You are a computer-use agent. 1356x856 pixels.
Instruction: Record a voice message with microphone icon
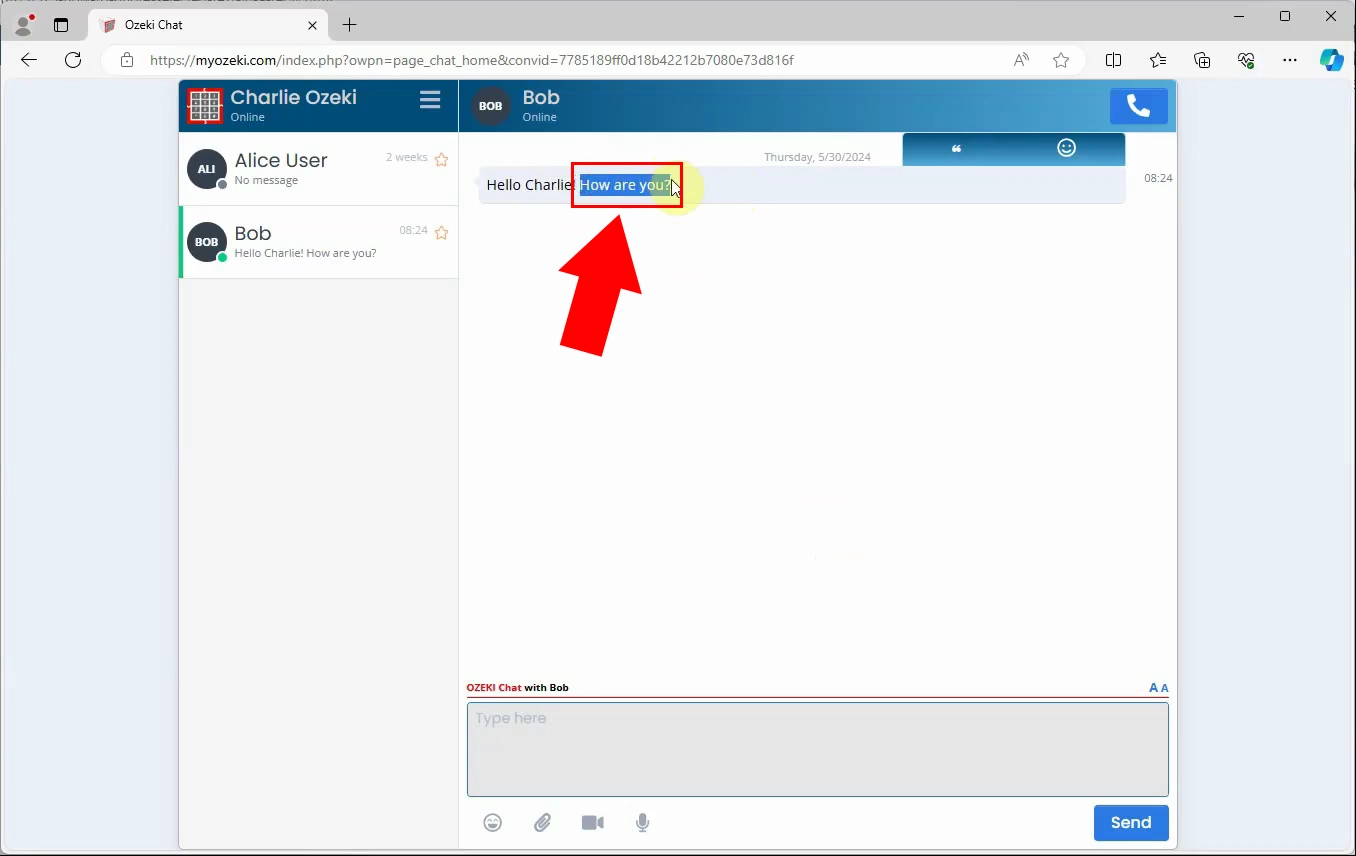coord(643,823)
